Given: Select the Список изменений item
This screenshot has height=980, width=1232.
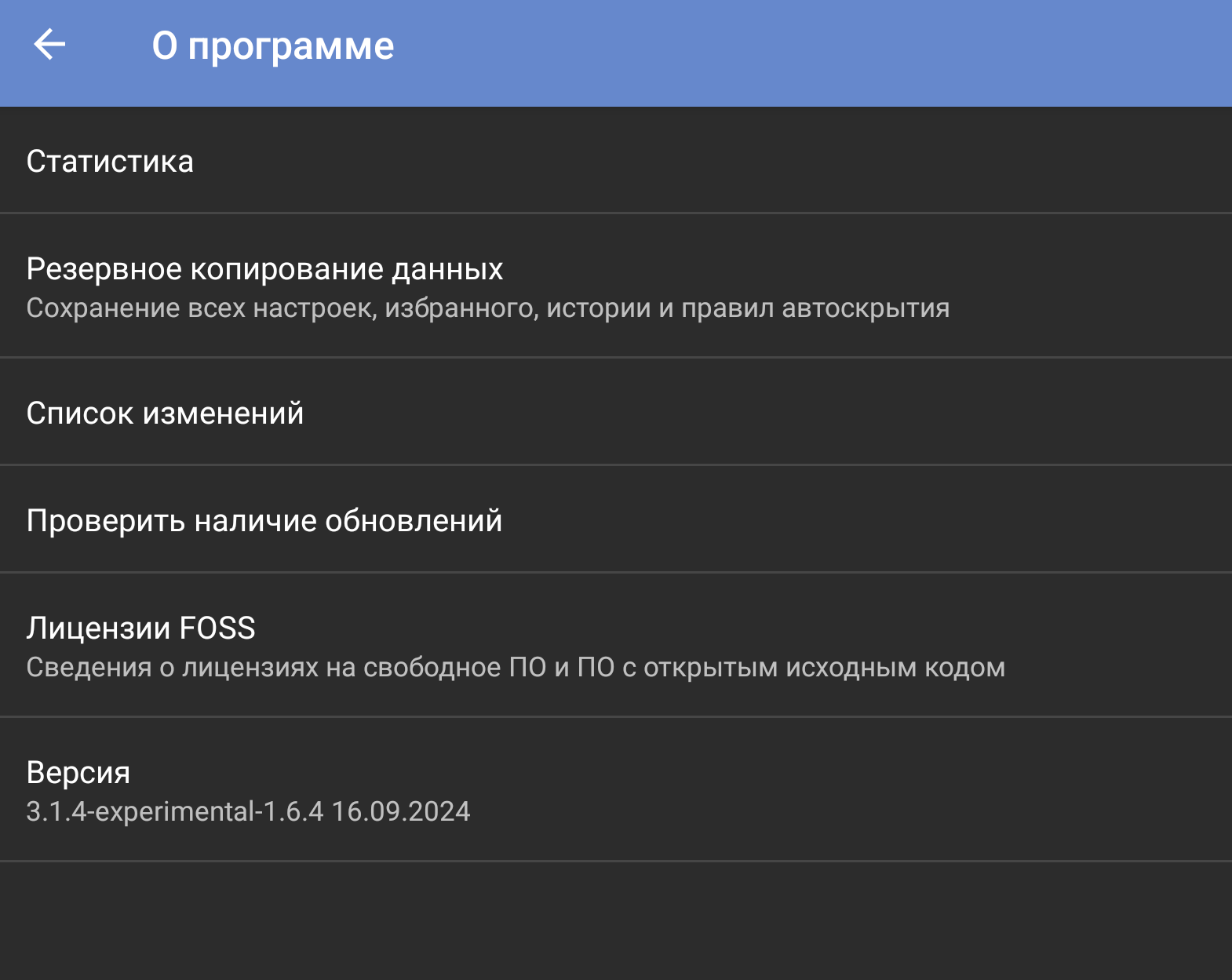Looking at the screenshot, I should 616,412.
